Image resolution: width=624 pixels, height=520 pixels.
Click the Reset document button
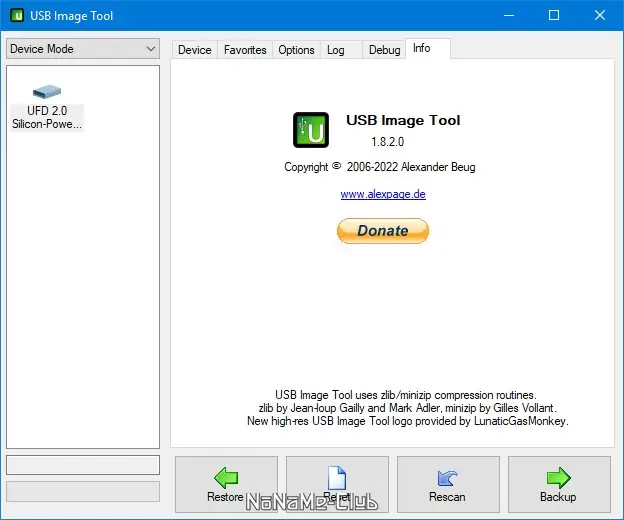click(337, 484)
